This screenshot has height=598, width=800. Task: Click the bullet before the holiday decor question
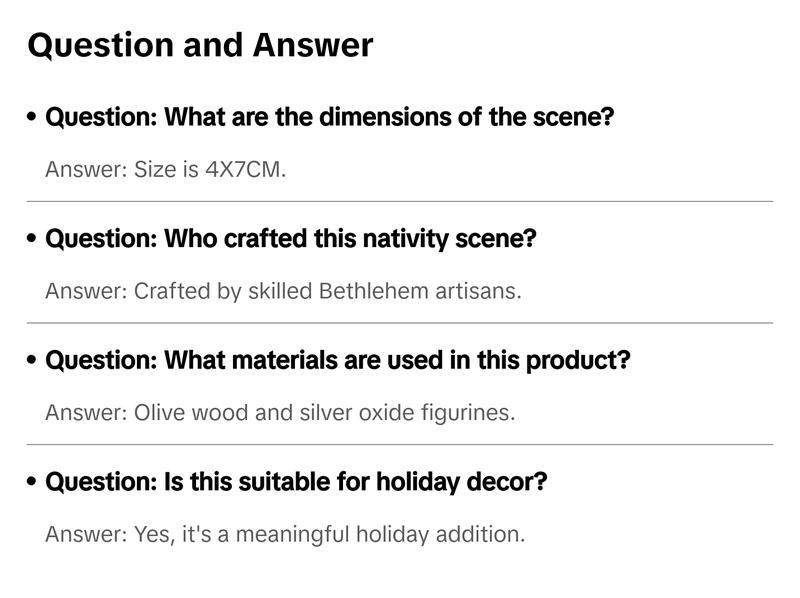pyautogui.click(x=33, y=483)
